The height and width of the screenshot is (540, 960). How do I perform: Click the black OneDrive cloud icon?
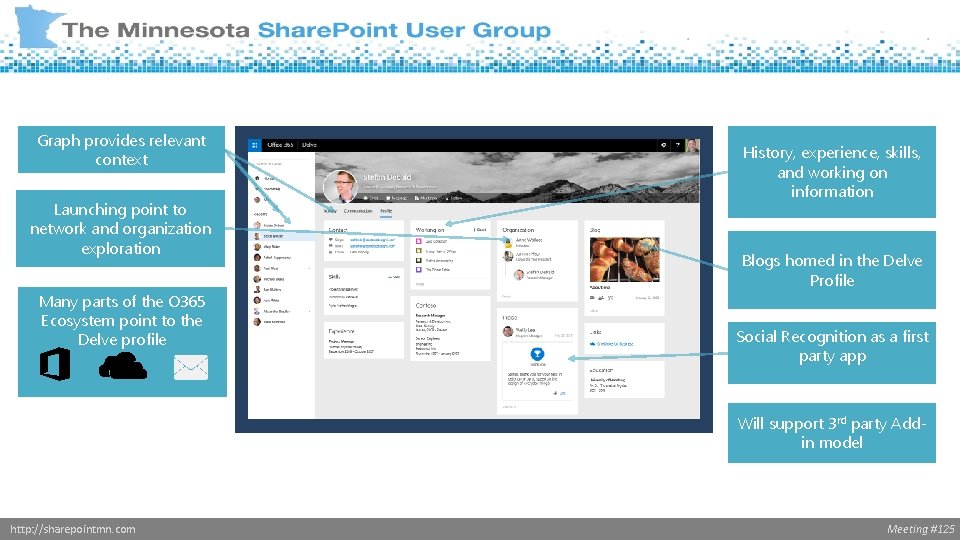[x=122, y=366]
